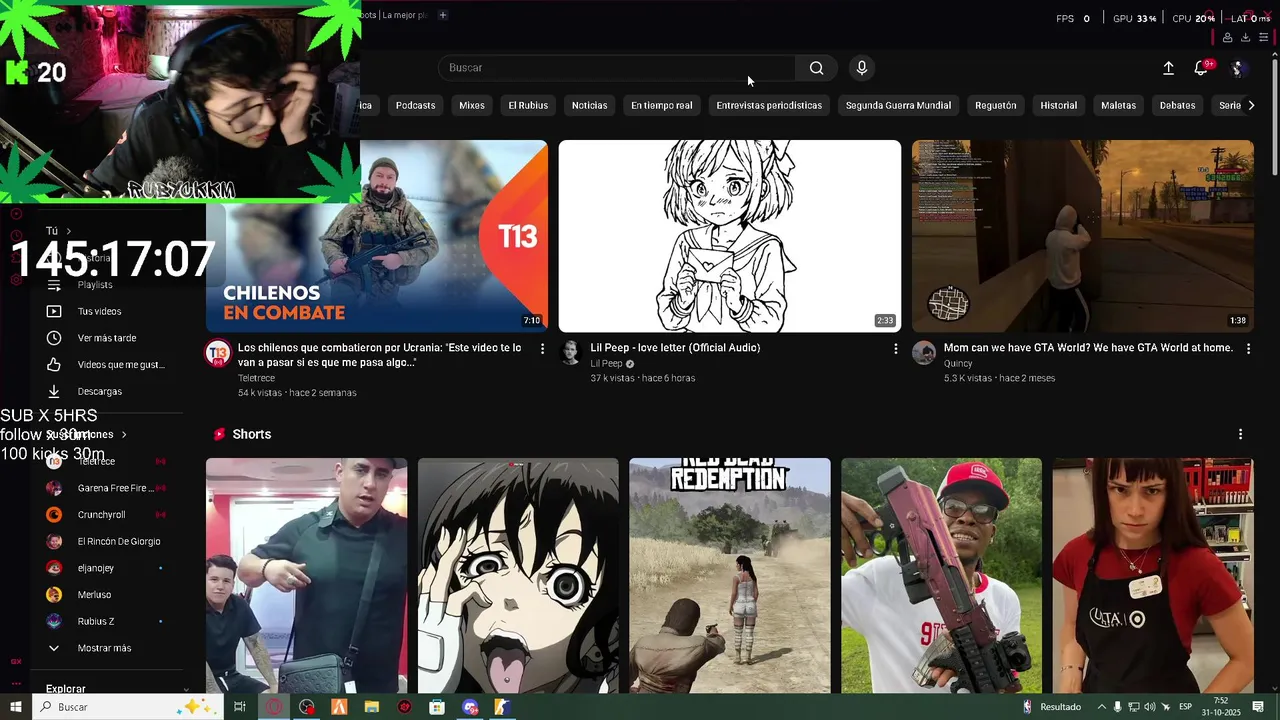Play Lil Peep love letter thumbnail
Screen dimensions: 1280x720
coord(730,236)
